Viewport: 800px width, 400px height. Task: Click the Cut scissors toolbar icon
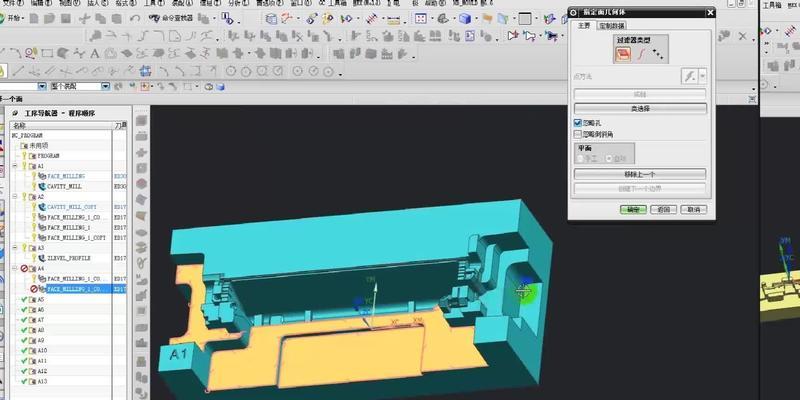pos(85,19)
